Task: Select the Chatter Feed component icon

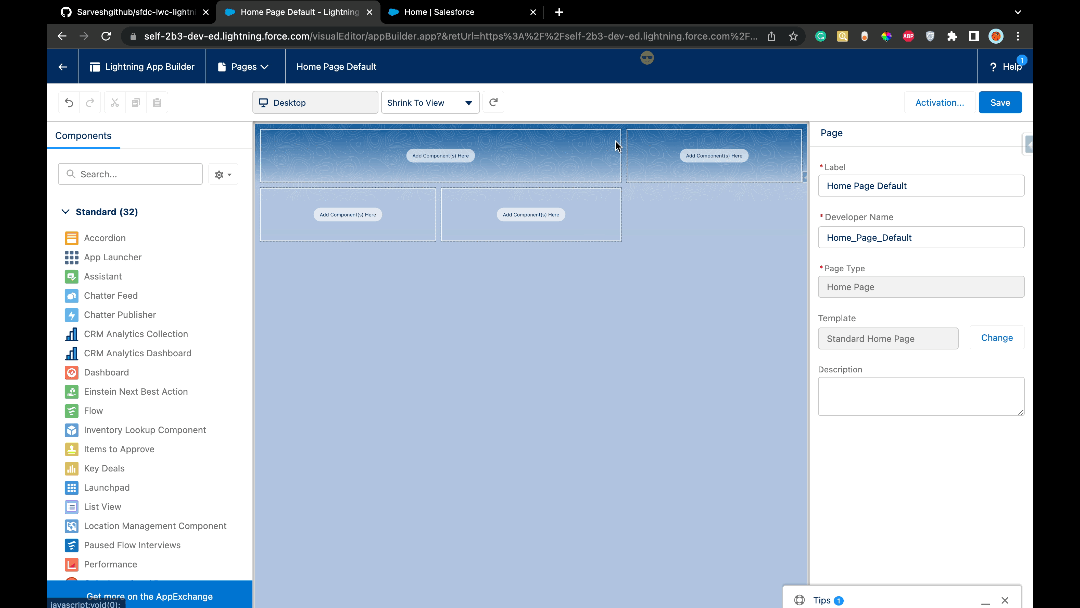Action: pos(72,296)
